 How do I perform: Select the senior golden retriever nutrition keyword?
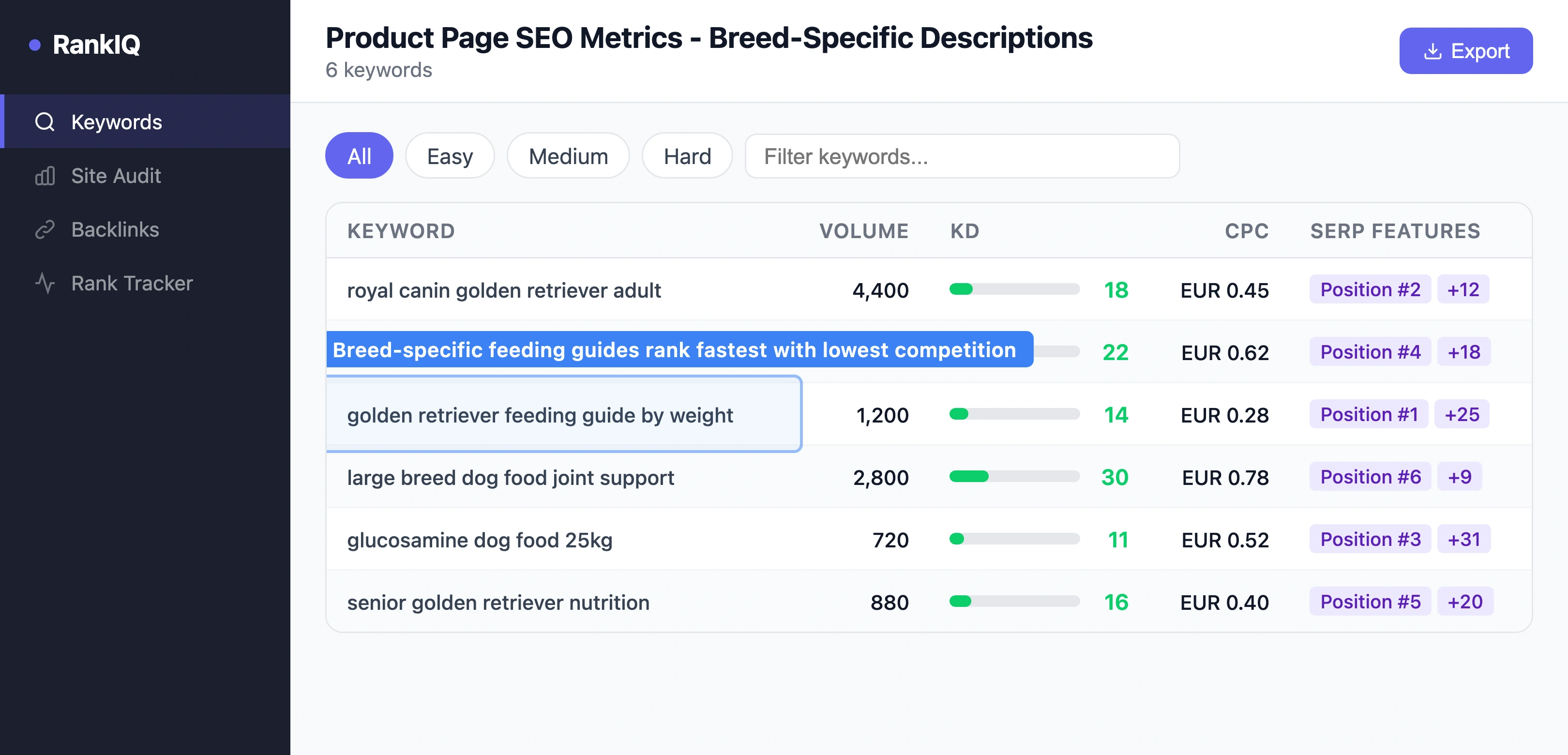pos(498,602)
